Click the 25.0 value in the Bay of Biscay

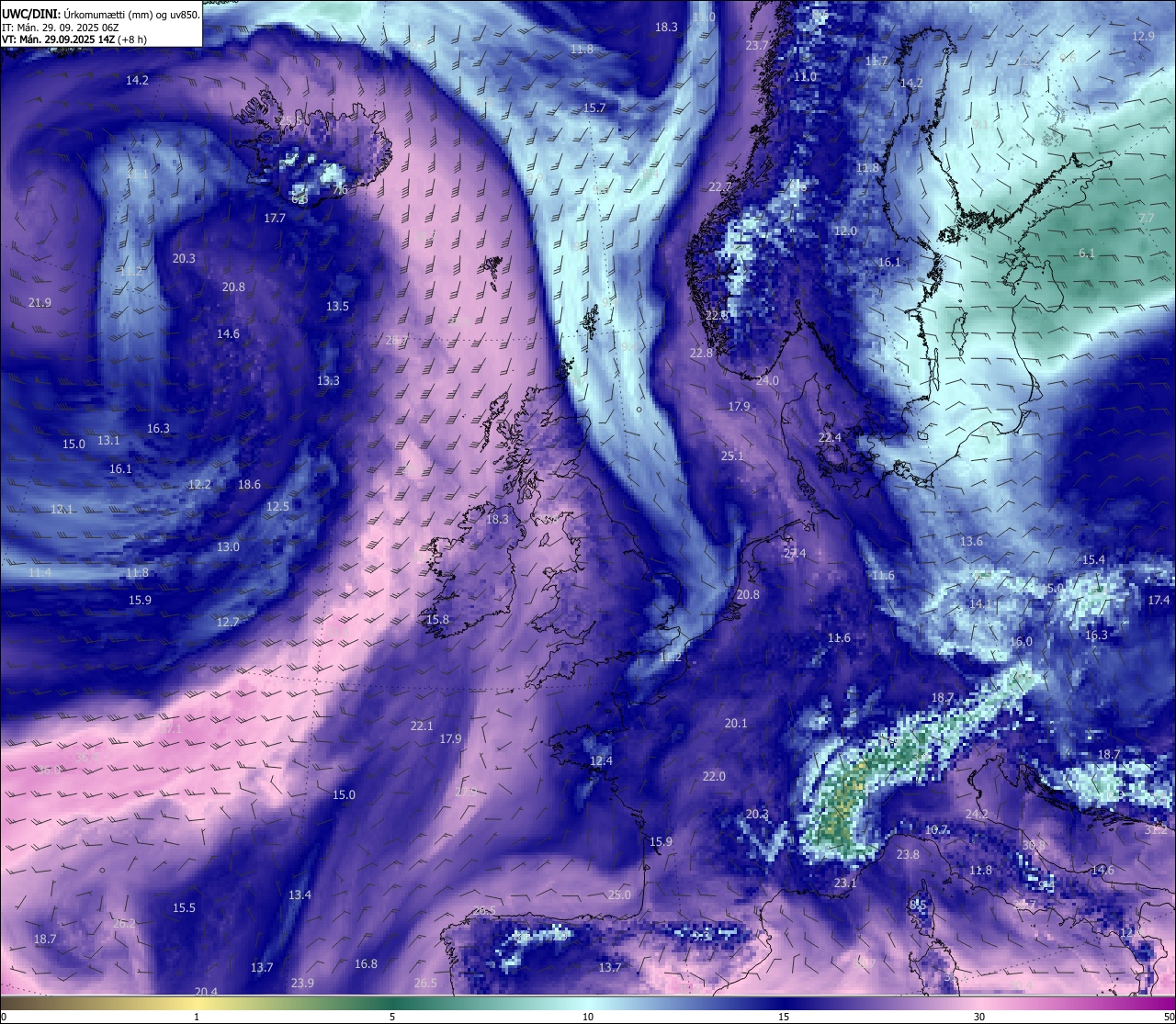(619, 895)
